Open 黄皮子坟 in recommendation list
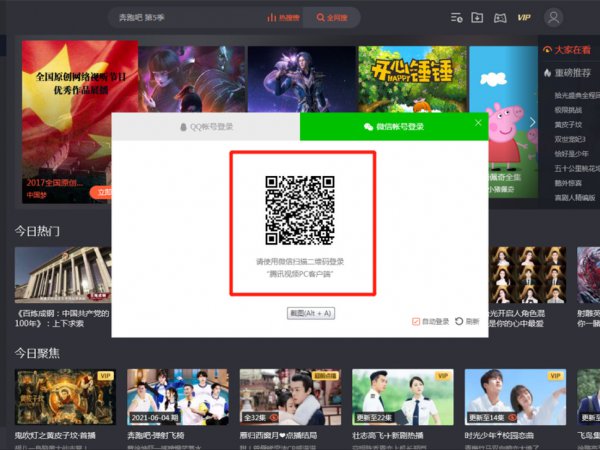 click(568, 124)
